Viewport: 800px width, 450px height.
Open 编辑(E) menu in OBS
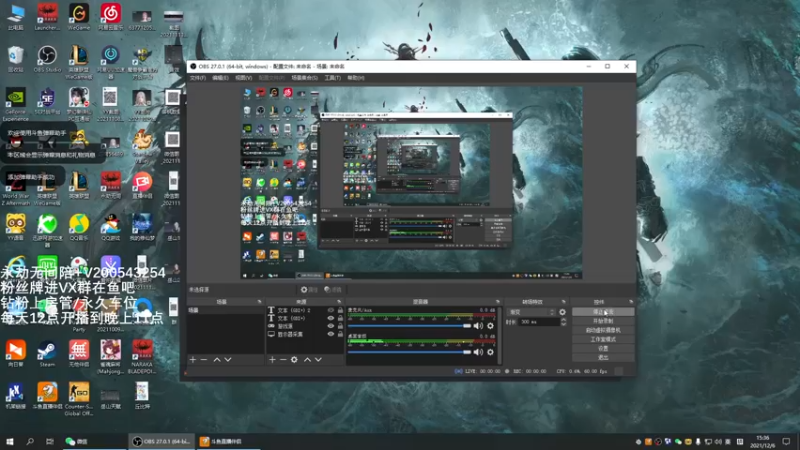(x=220, y=78)
